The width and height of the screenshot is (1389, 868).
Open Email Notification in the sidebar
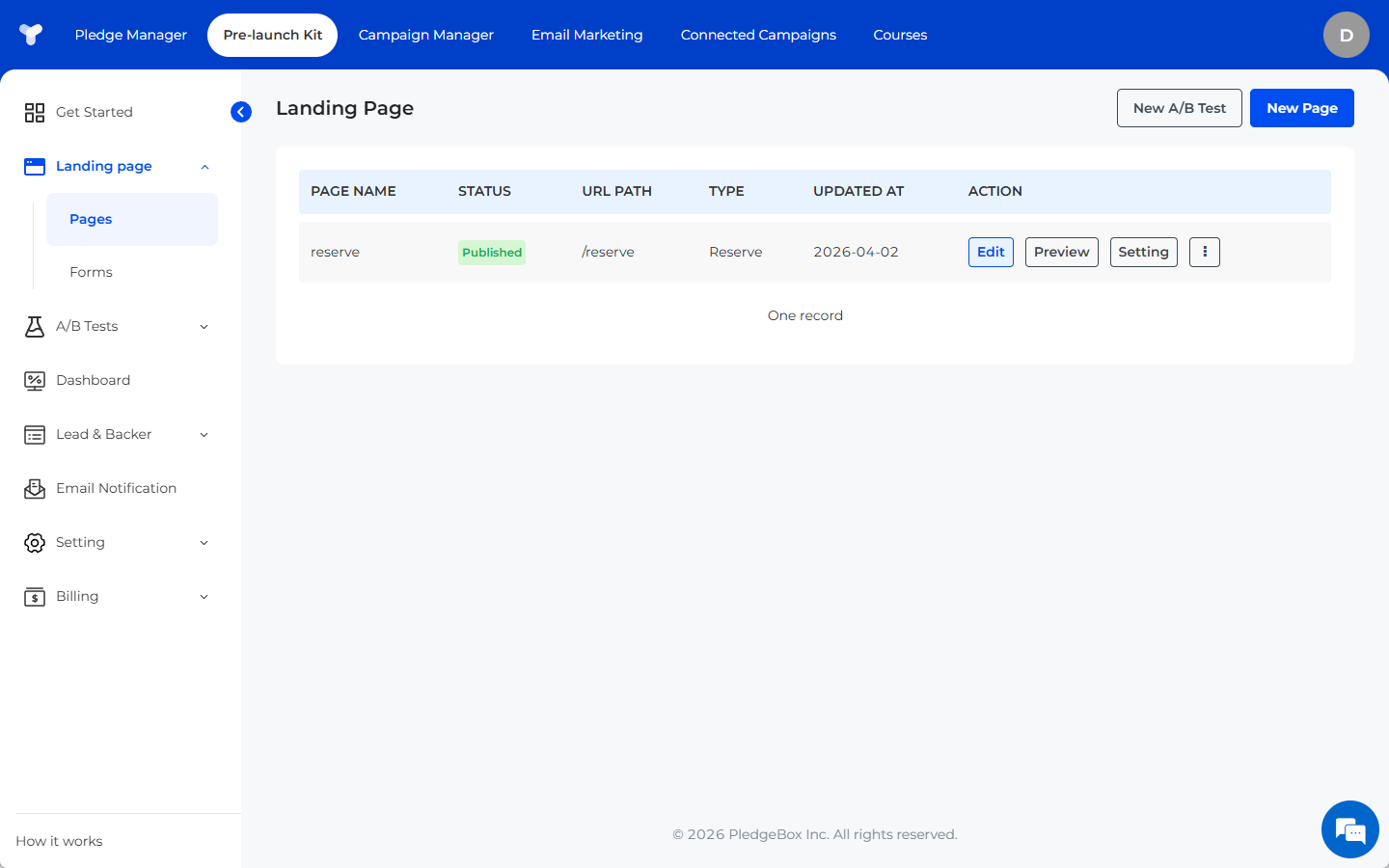(116, 488)
